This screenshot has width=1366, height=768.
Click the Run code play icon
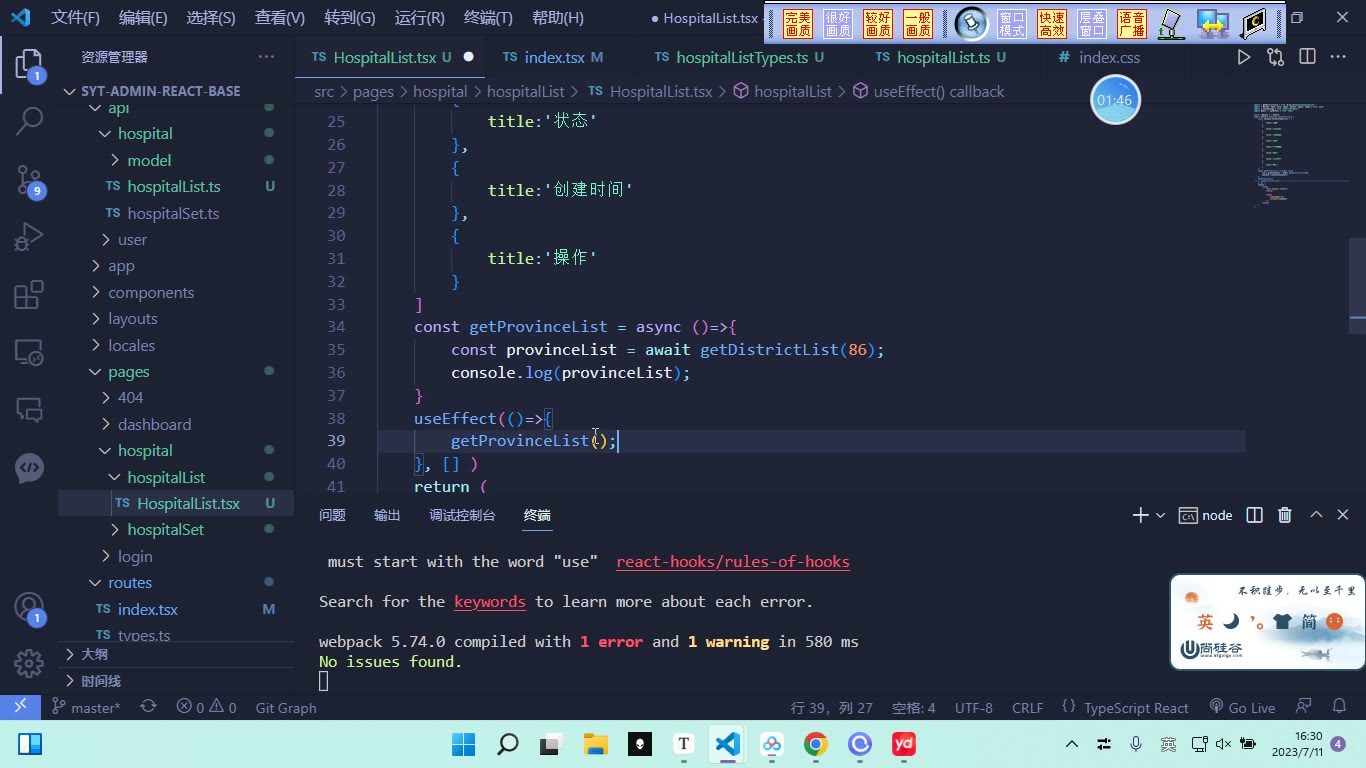(1244, 57)
